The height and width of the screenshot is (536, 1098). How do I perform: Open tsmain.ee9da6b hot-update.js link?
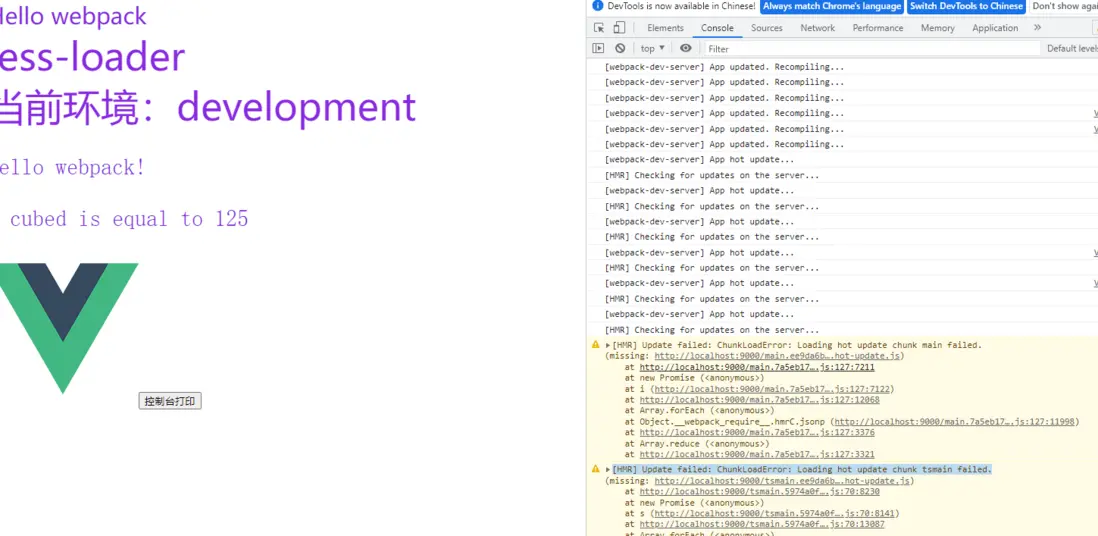[782, 481]
